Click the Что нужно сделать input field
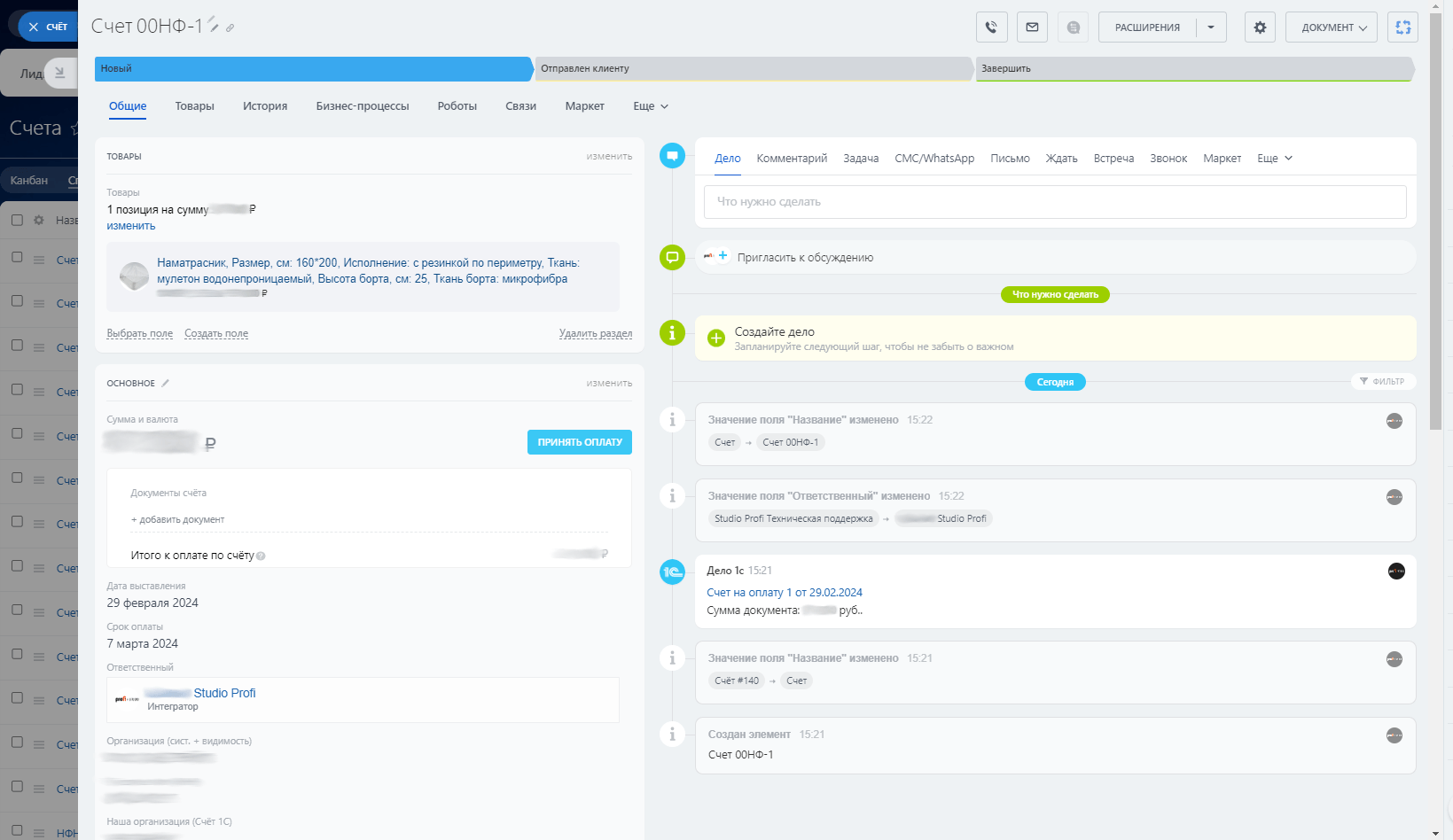Viewport: 1453px width, 840px height. point(1055,202)
